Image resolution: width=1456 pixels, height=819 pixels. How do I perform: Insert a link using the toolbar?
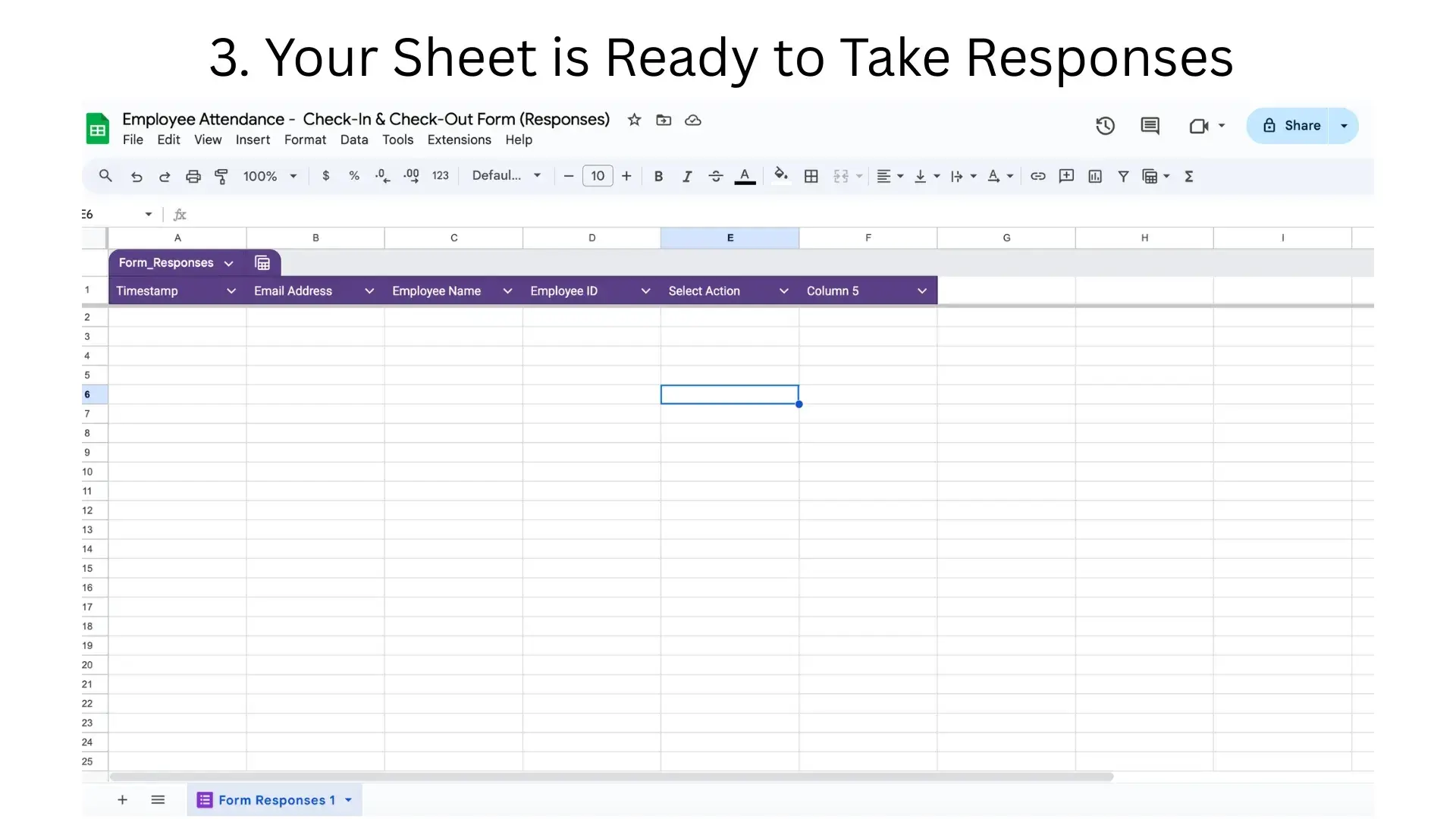(x=1038, y=176)
